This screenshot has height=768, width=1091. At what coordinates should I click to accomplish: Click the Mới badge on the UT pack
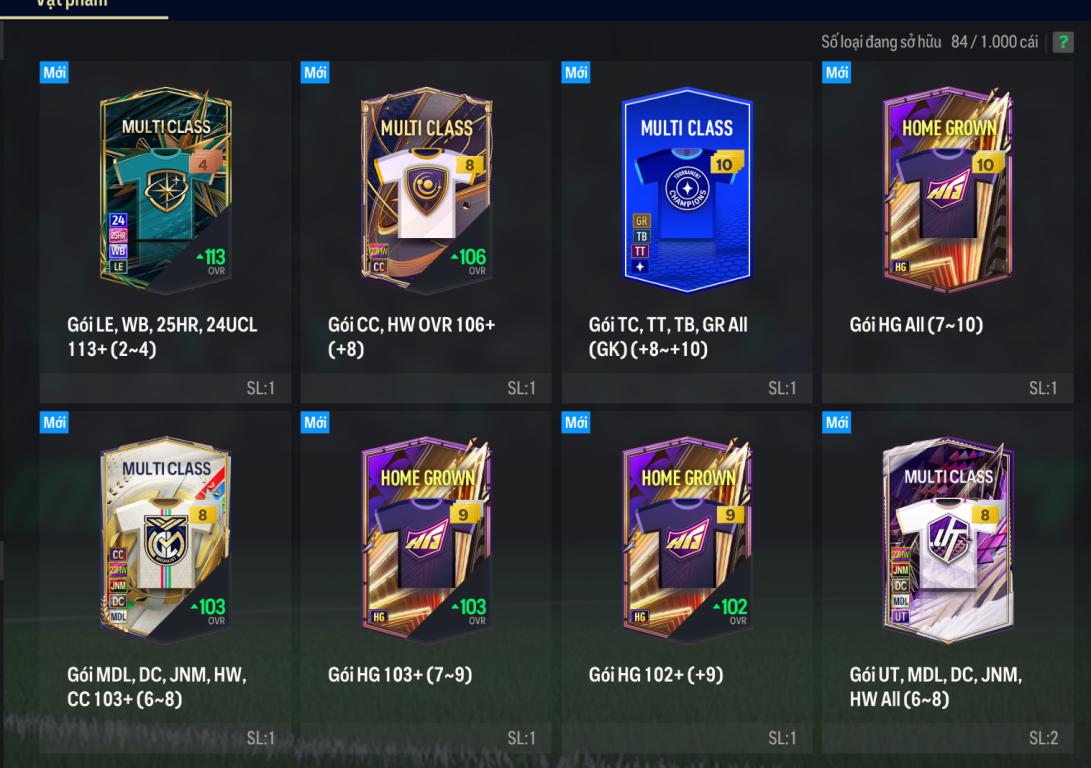(836, 422)
